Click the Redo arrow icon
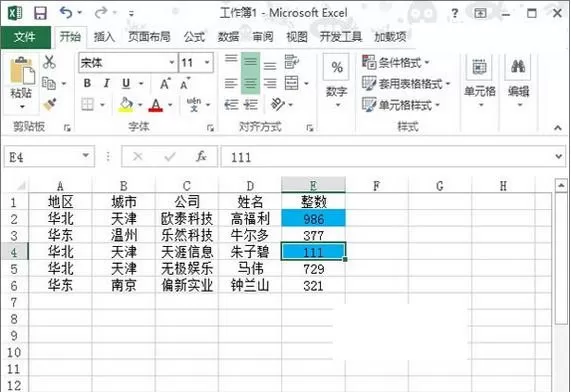The width and height of the screenshot is (571, 392). (x=100, y=13)
